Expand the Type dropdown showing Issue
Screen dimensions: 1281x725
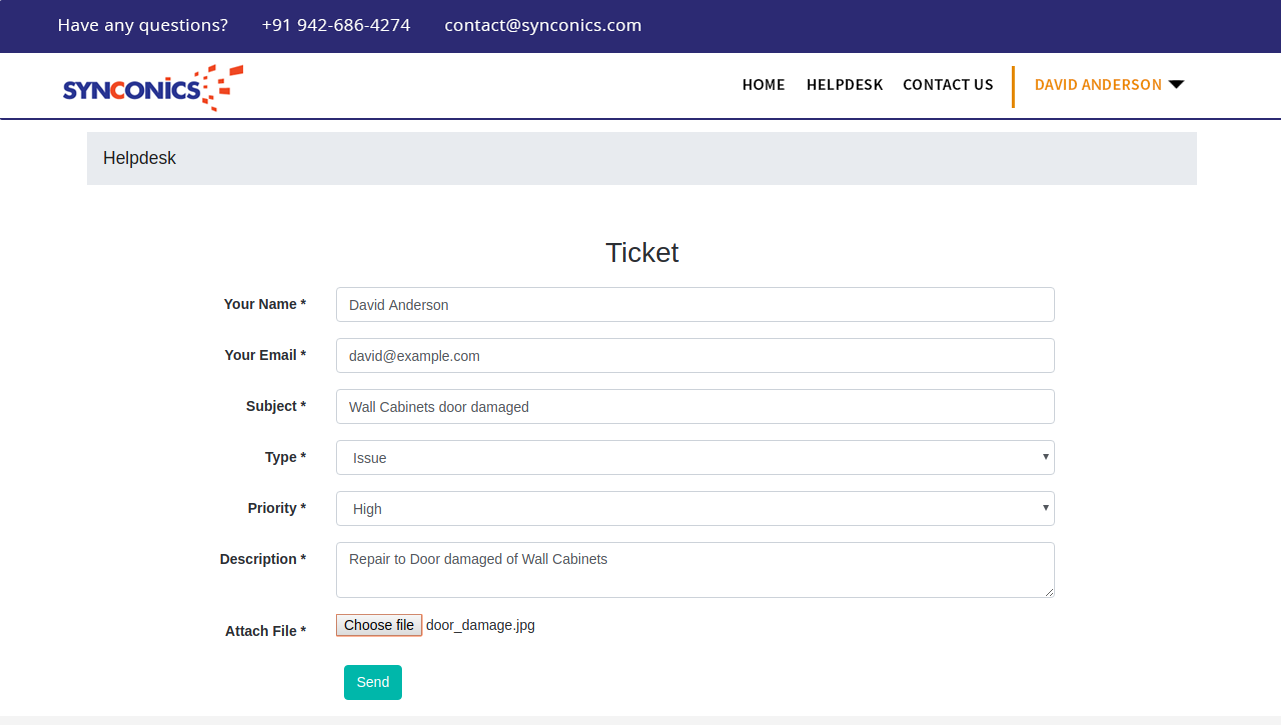click(694, 458)
